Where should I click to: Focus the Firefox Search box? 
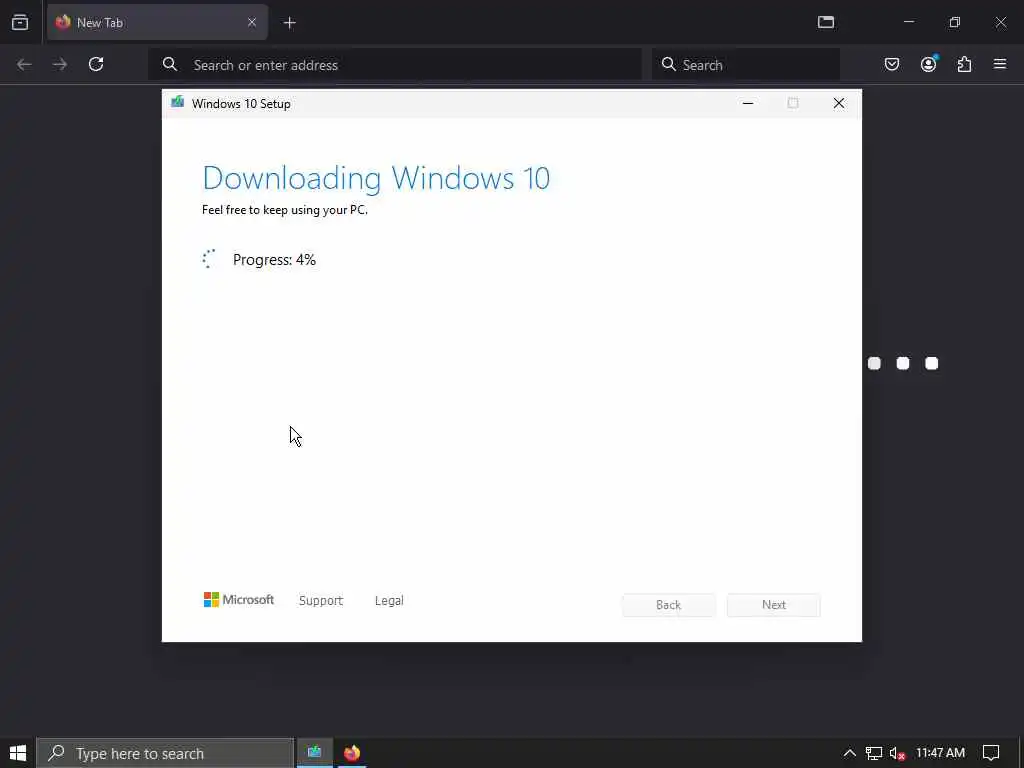[746, 65]
